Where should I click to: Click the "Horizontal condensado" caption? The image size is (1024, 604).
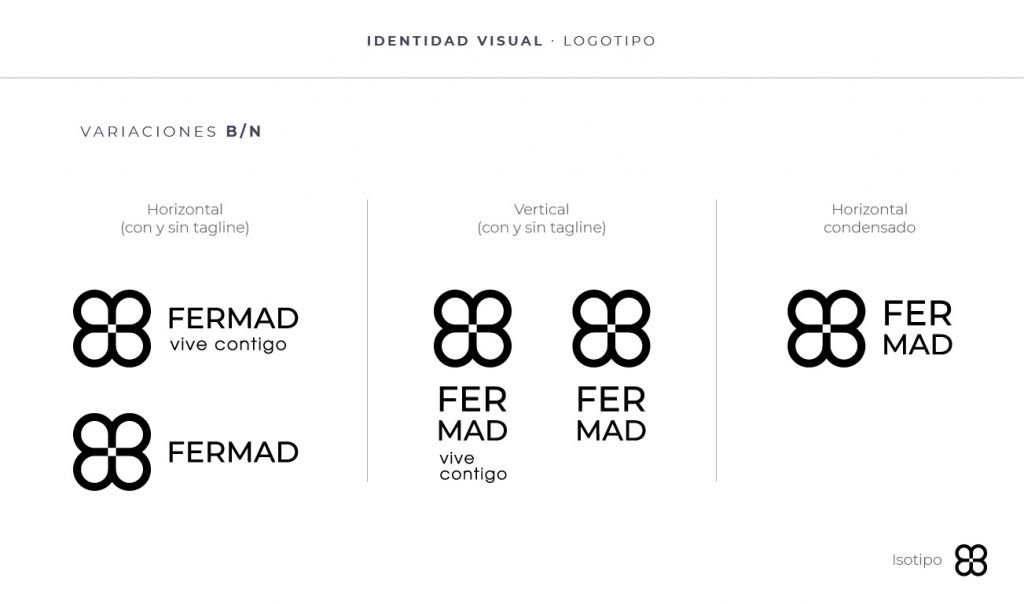tap(869, 218)
